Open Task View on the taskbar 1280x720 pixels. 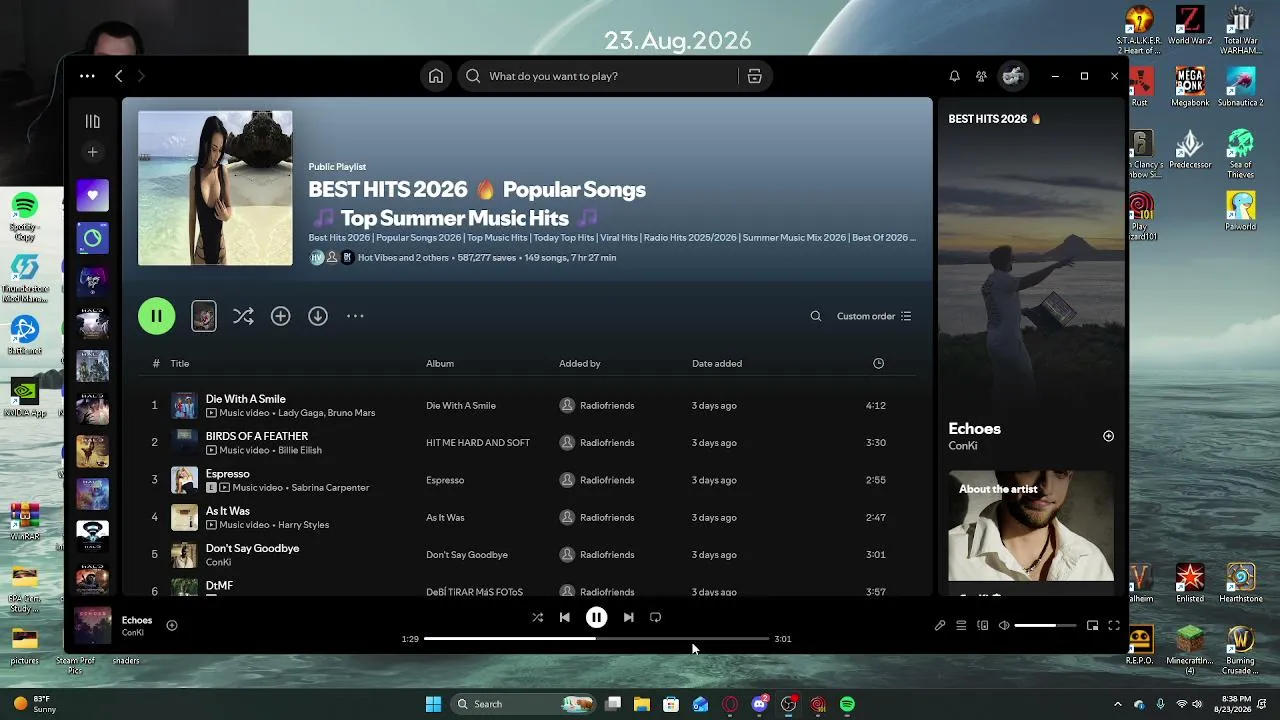(613, 704)
